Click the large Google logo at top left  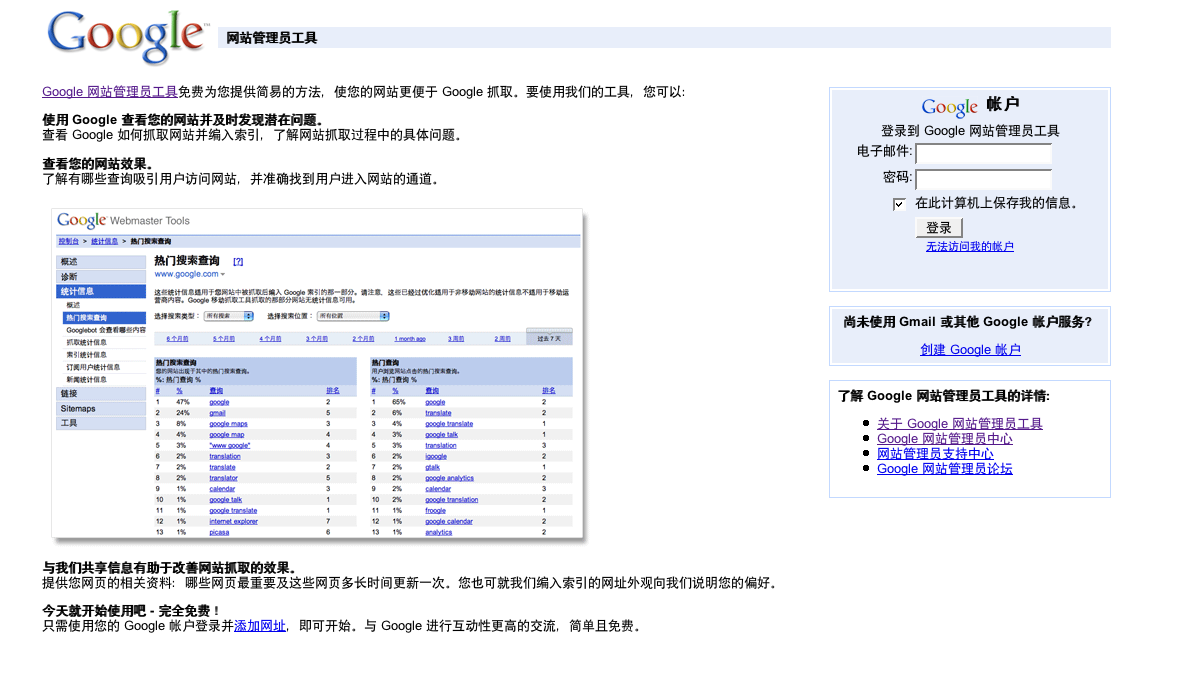coord(126,38)
